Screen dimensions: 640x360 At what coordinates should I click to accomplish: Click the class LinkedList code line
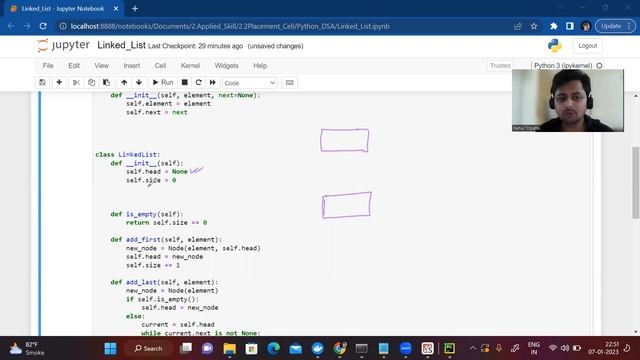point(128,155)
